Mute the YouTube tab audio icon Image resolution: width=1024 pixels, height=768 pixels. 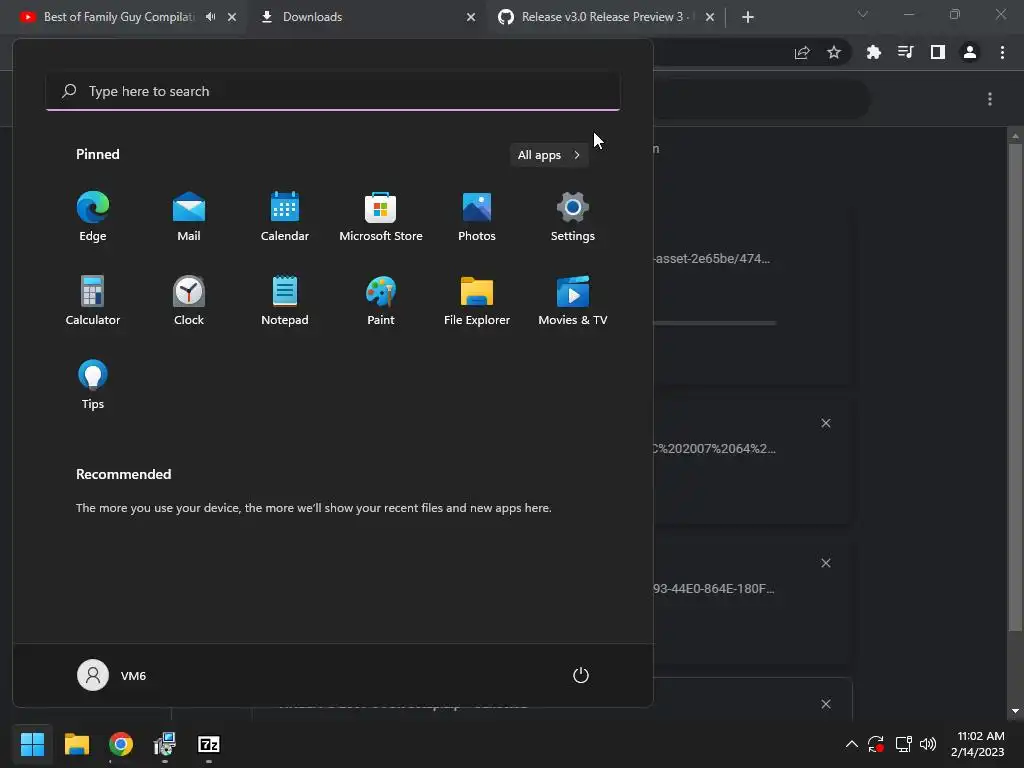click(x=210, y=17)
